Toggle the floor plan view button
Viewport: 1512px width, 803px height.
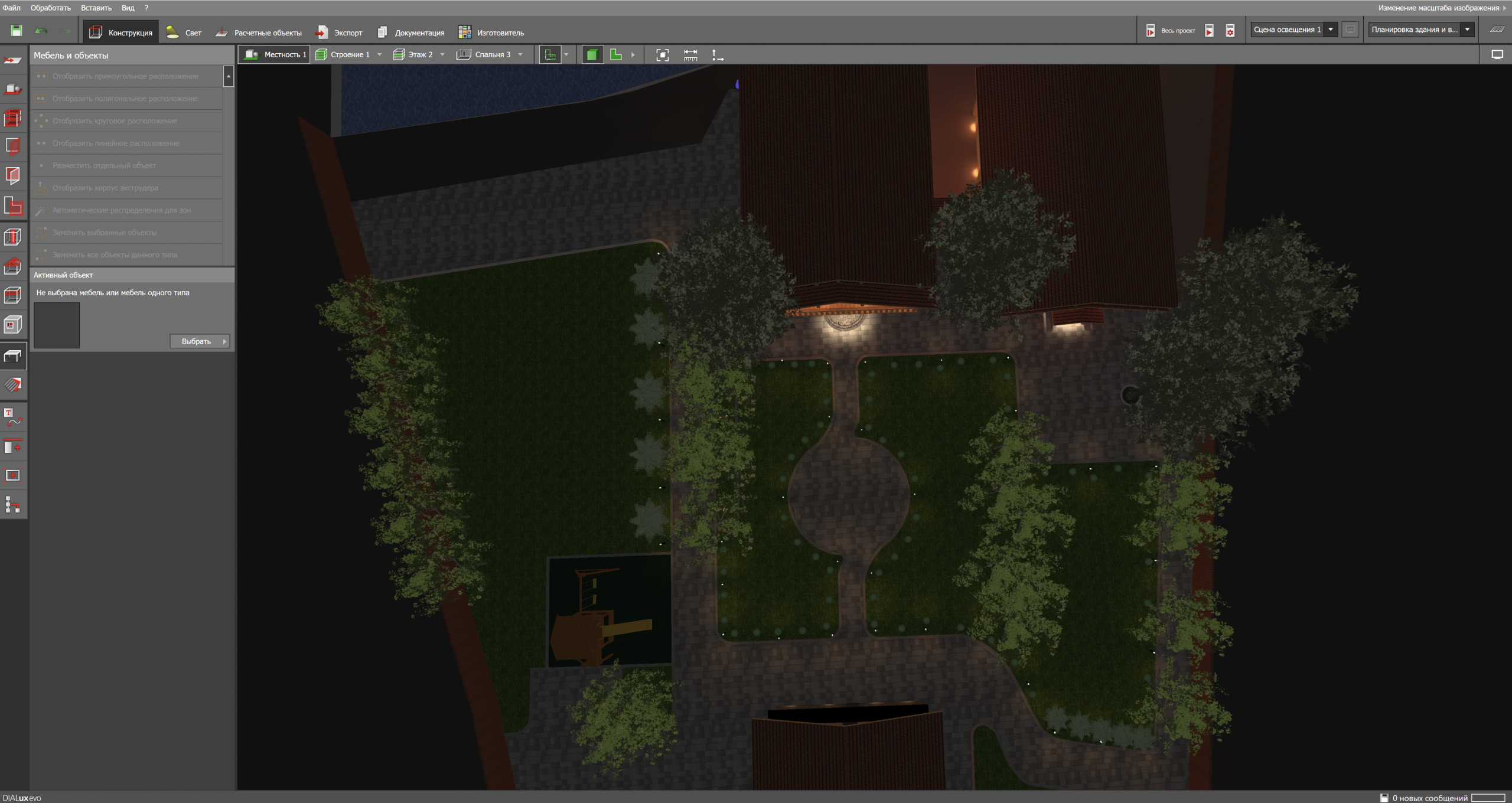pyautogui.click(x=550, y=55)
